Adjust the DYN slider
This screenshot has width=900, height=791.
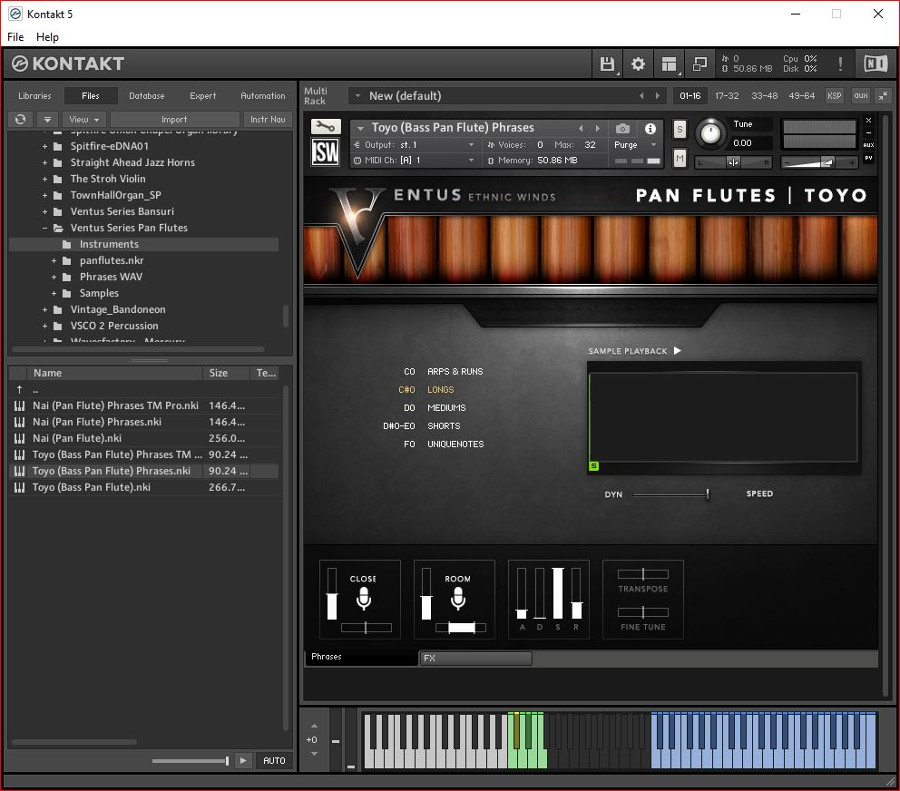[x=671, y=494]
